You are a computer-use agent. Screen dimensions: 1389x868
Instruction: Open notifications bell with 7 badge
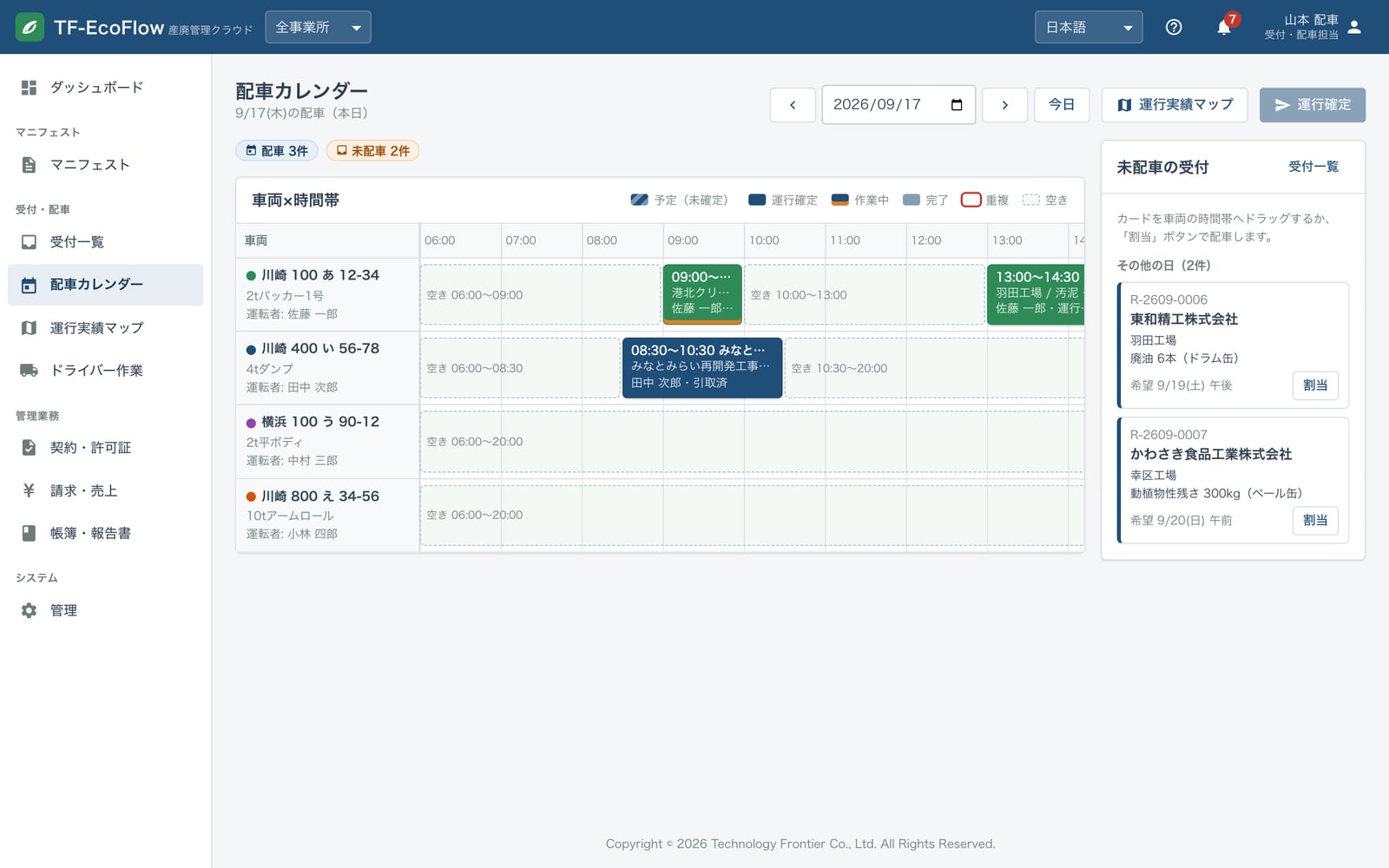coord(1224,27)
